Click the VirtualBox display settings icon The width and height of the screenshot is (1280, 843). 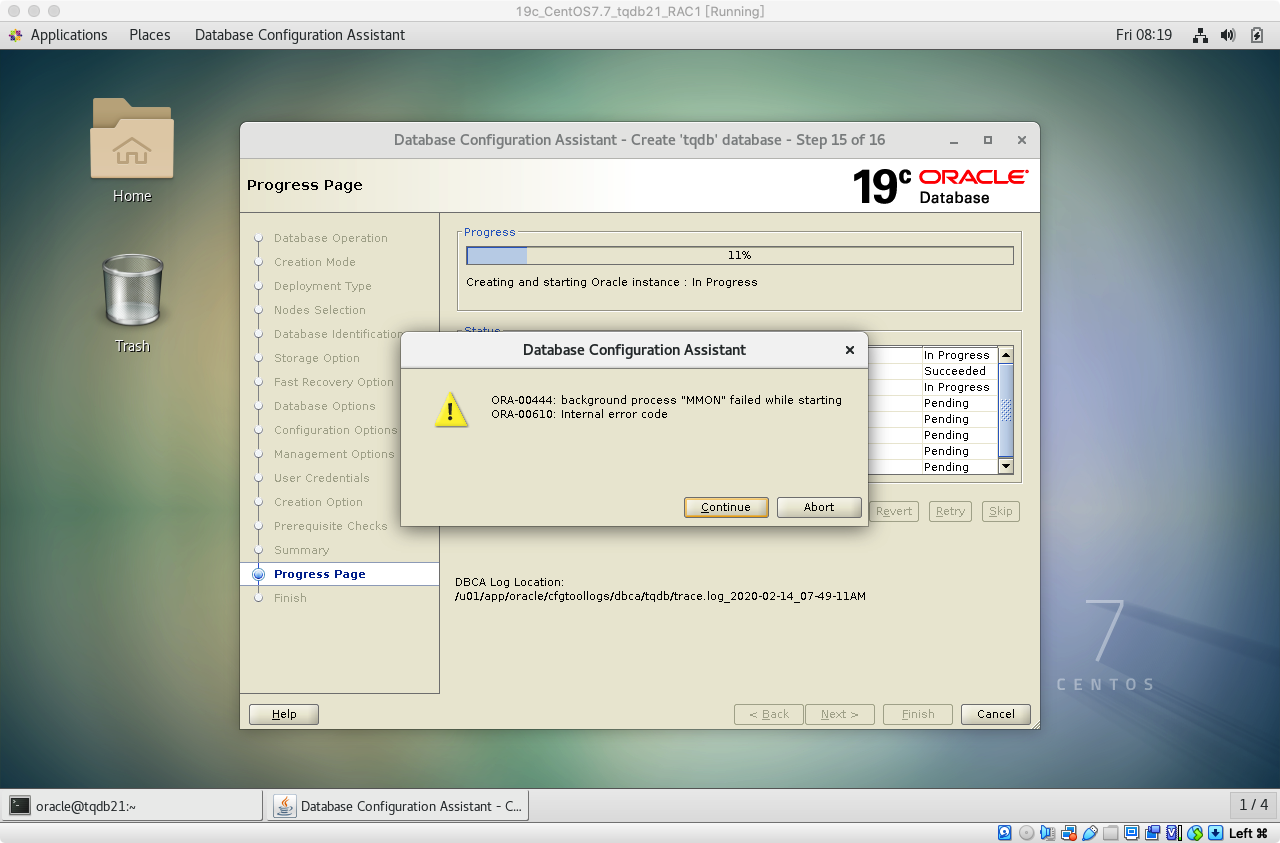point(1132,832)
